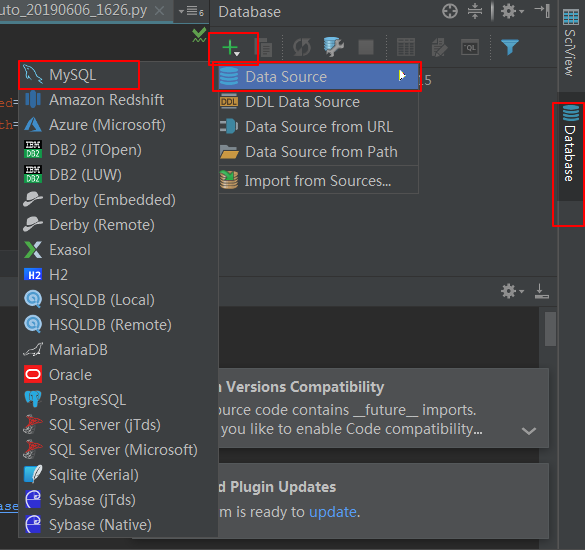Viewport: 585px width, 550px height.
Task: Click the green plus New button
Action: pyautogui.click(x=231, y=48)
